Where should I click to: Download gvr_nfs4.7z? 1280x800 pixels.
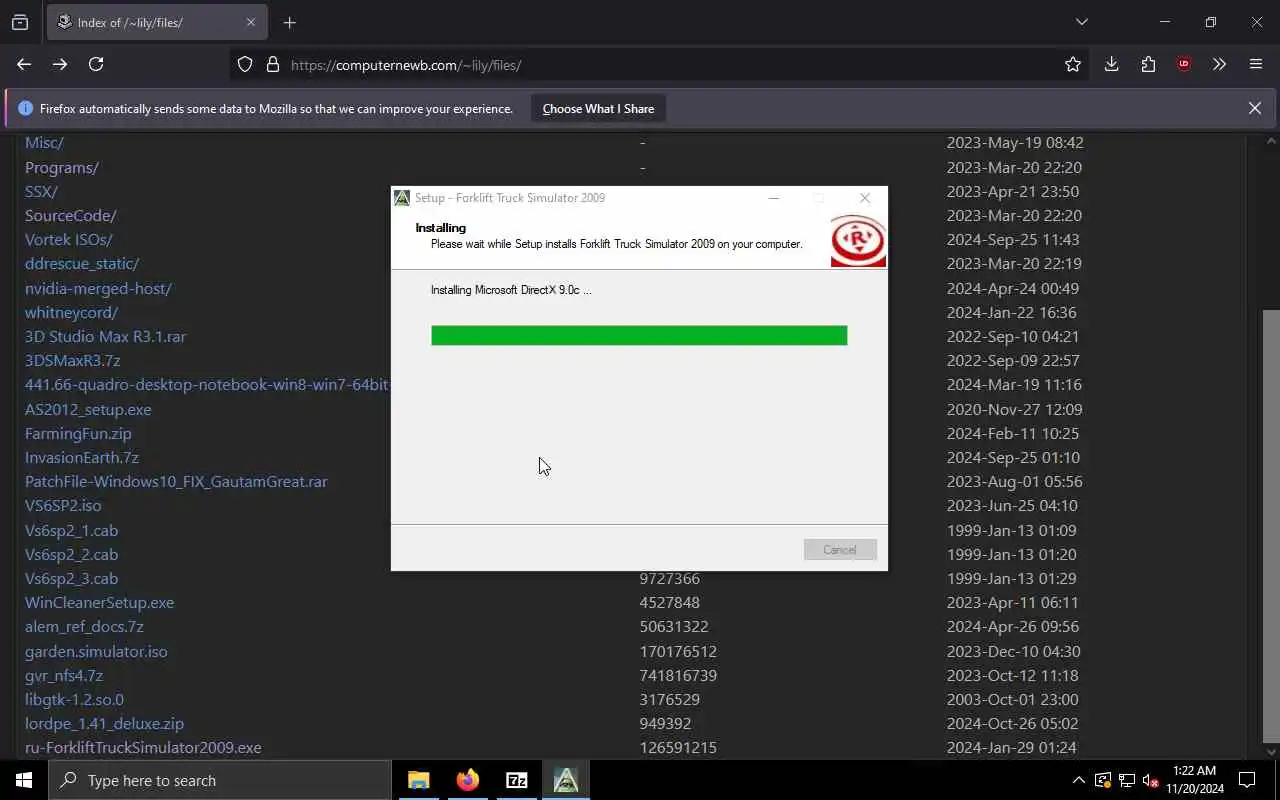pyautogui.click(x=64, y=675)
